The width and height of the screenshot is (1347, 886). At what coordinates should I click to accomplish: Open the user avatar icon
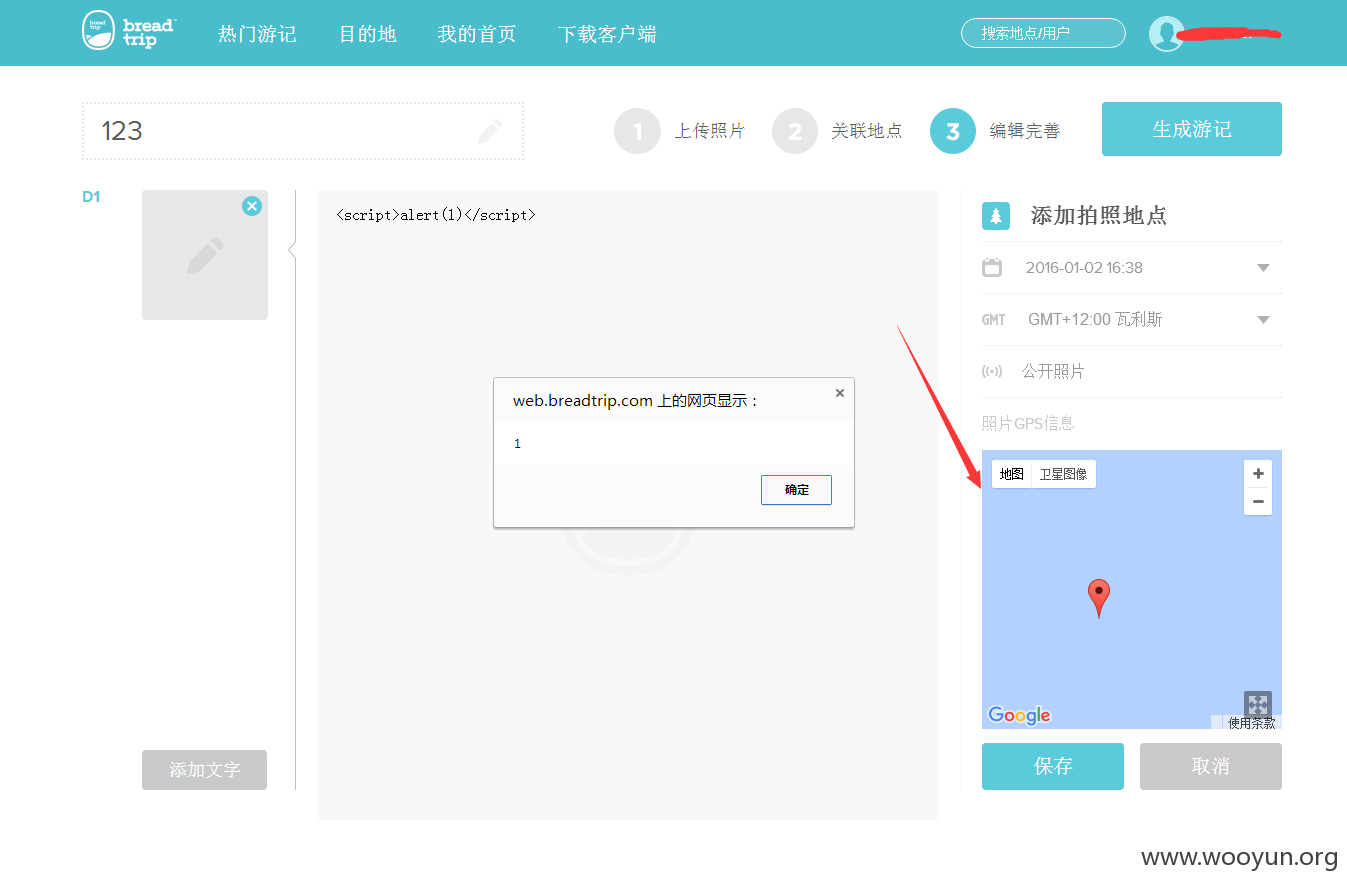coord(1166,34)
